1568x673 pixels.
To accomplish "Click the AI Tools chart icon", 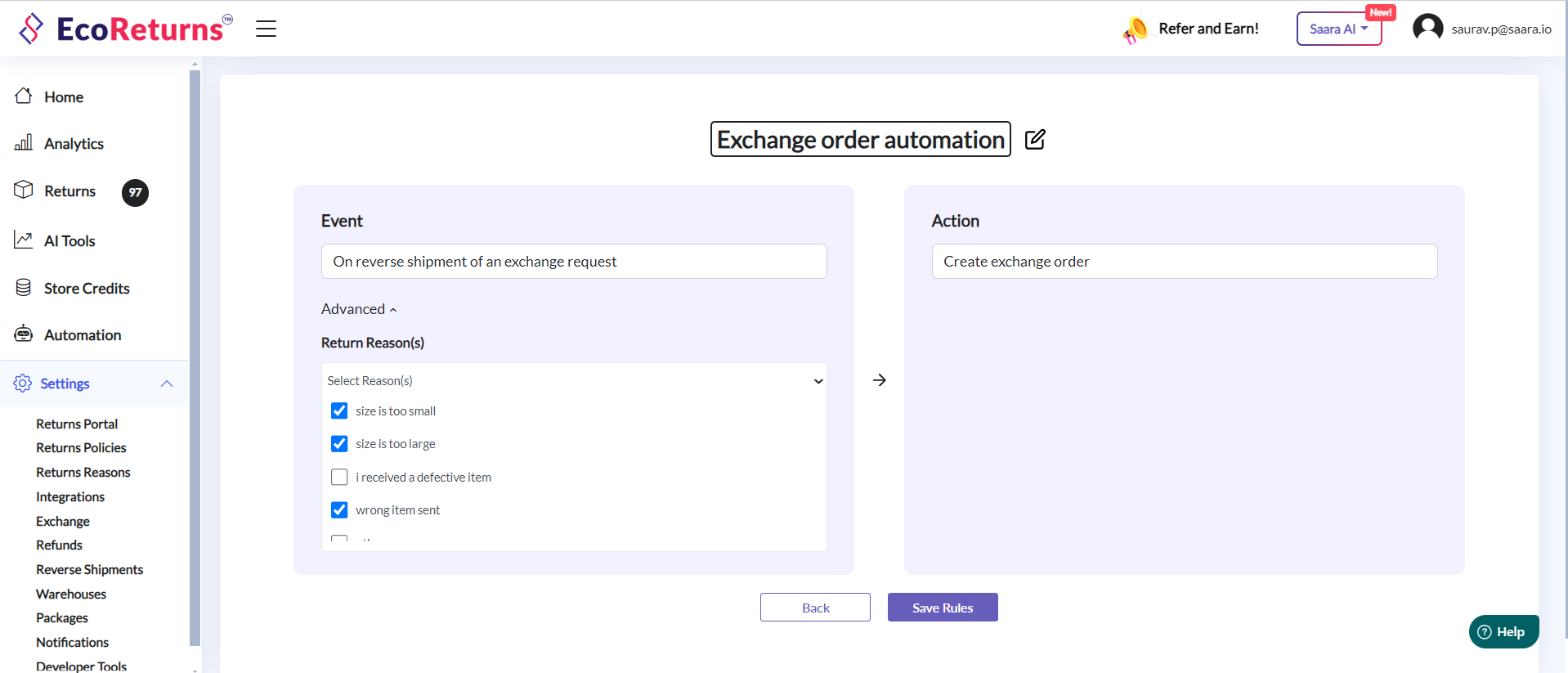I will [24, 240].
